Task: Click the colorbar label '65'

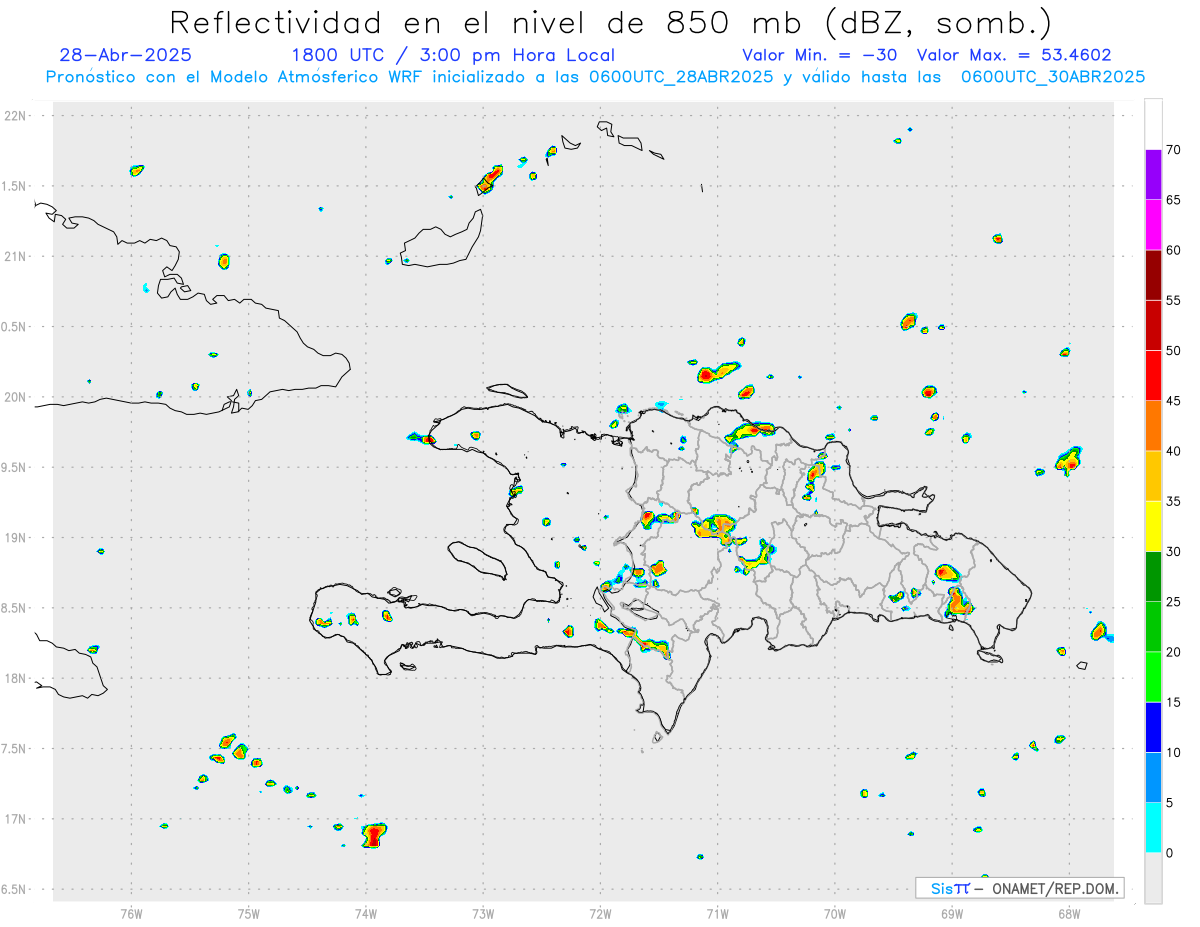Action: (1174, 200)
